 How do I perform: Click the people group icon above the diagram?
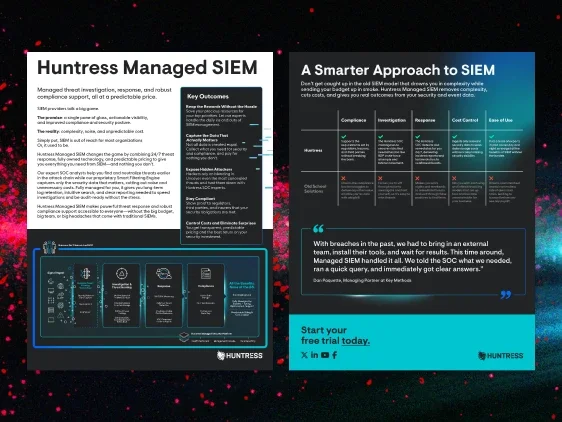[x=49, y=247]
